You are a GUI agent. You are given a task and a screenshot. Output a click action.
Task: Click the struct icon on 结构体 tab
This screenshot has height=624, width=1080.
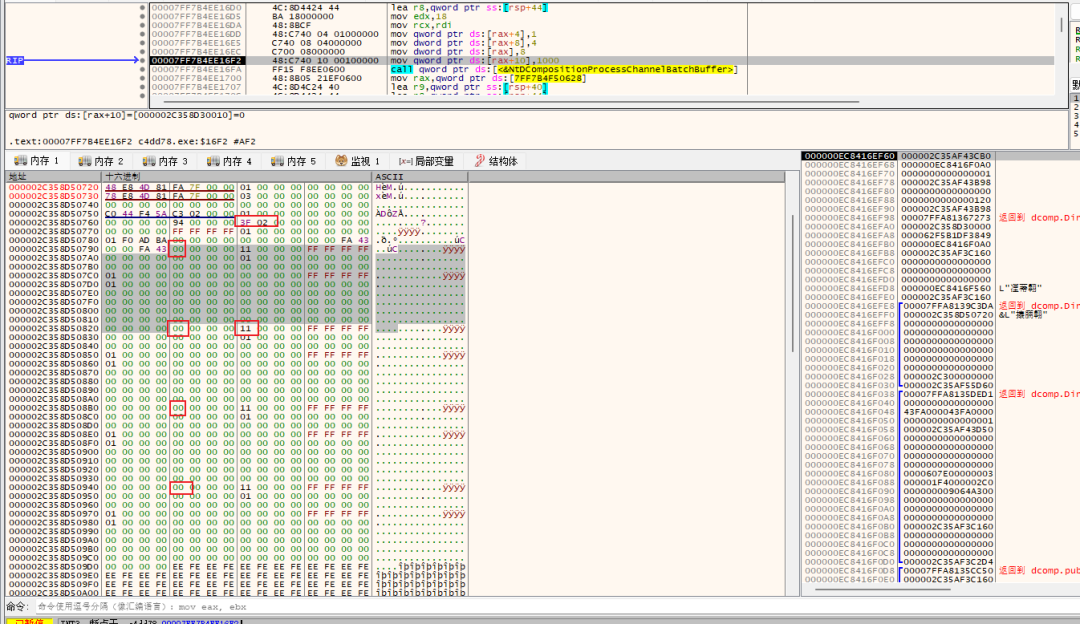pos(480,161)
